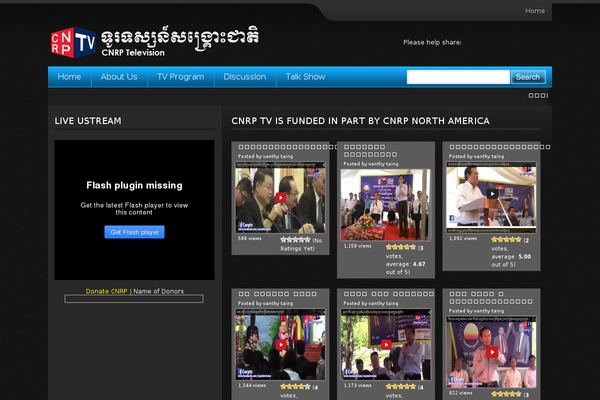Rate the 1,092 views video with stars
Viewport: 600px width, 400px height.
point(506,240)
